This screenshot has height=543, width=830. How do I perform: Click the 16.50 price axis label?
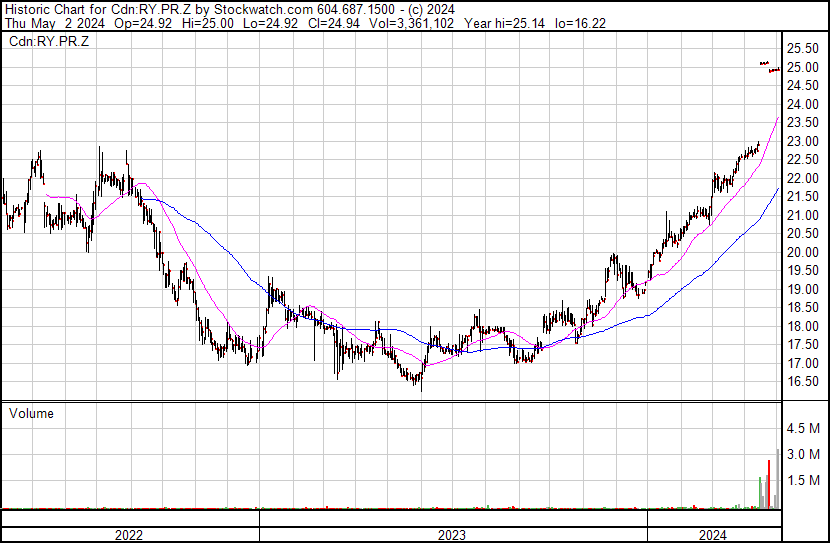tap(803, 382)
